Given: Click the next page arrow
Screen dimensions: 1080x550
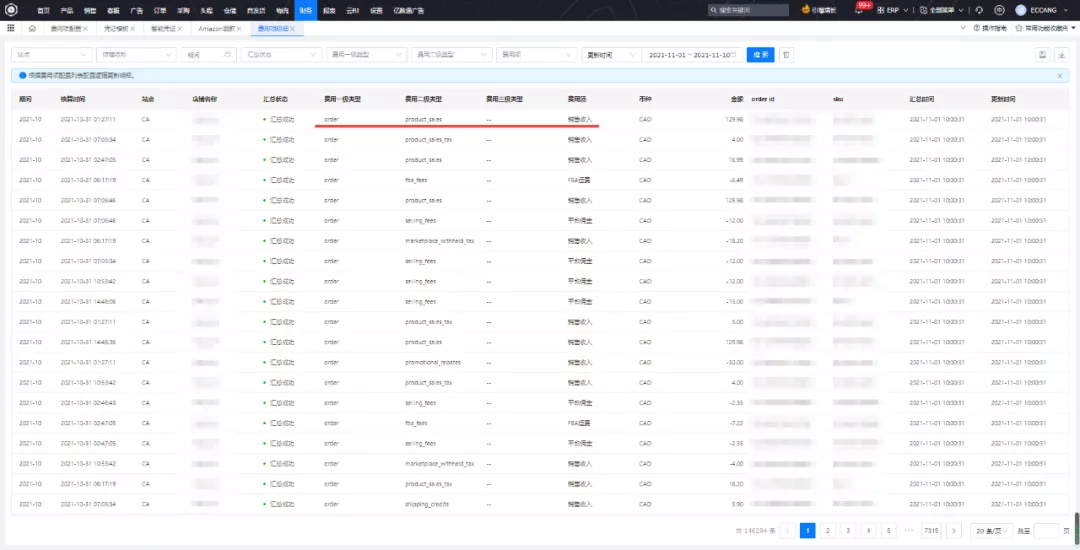Looking at the screenshot, I should coord(954,530).
